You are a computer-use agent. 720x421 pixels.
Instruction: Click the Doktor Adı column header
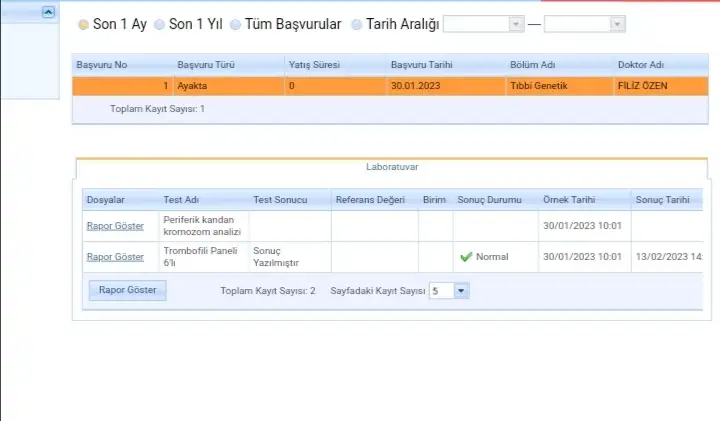tap(643, 65)
